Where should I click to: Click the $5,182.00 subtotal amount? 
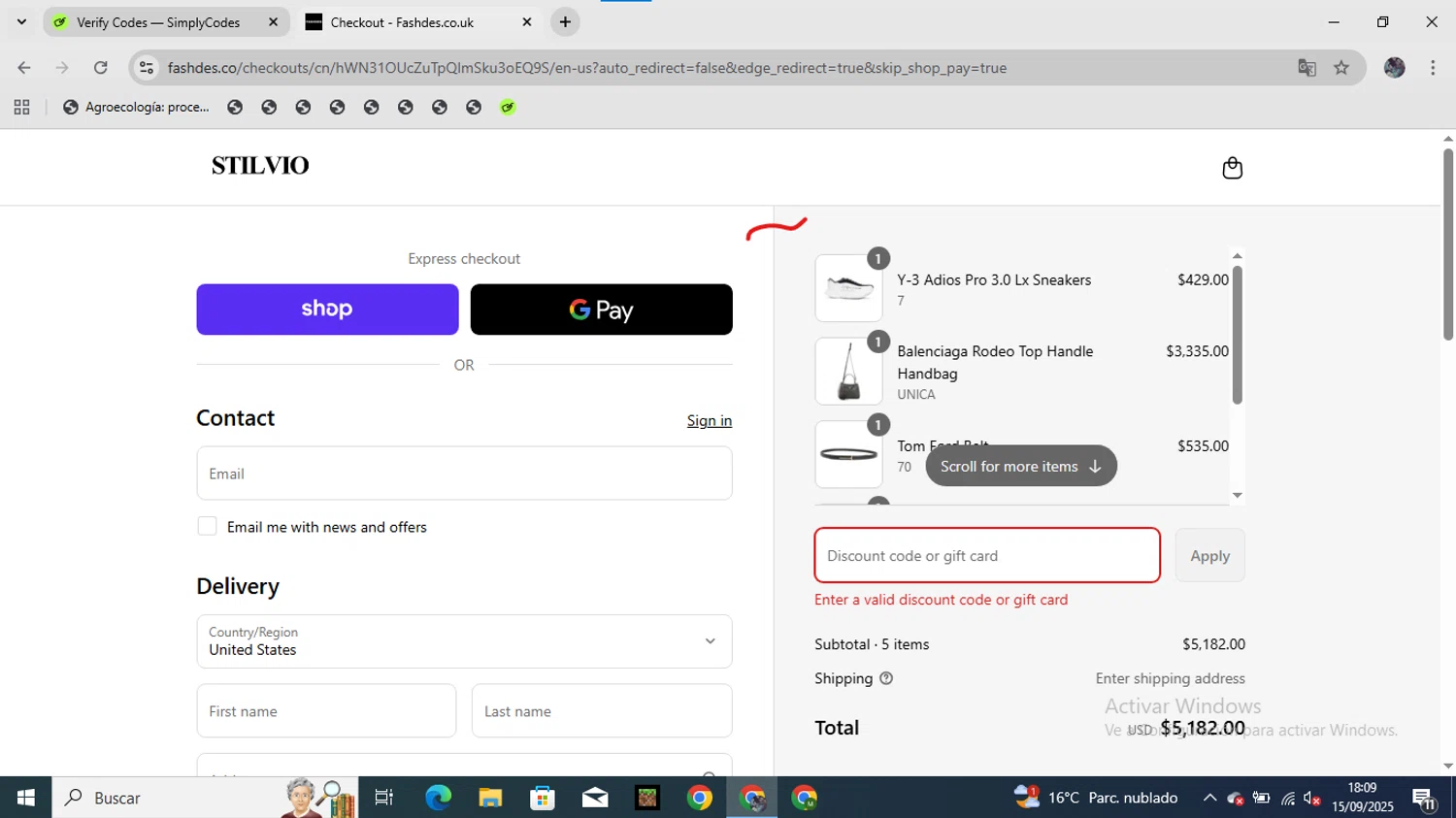(1213, 644)
